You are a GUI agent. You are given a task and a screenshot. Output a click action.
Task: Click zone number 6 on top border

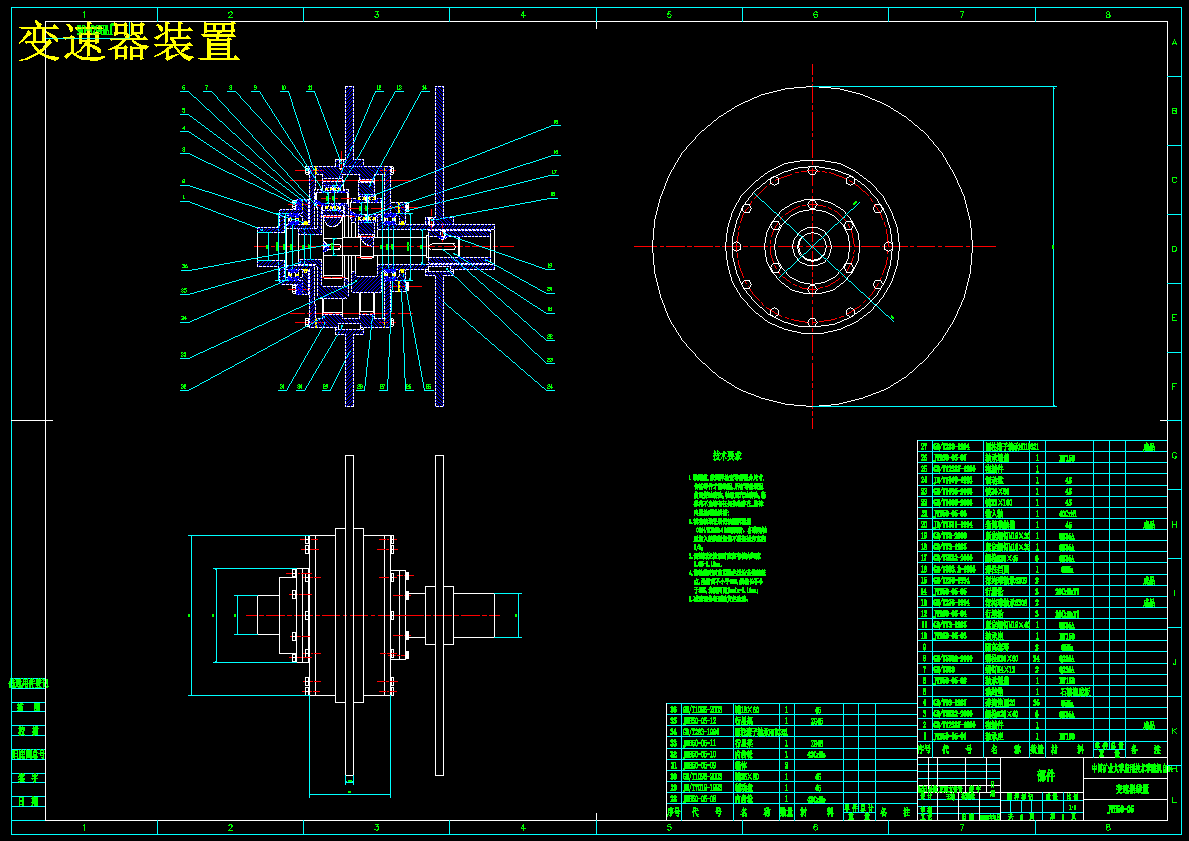(815, 14)
